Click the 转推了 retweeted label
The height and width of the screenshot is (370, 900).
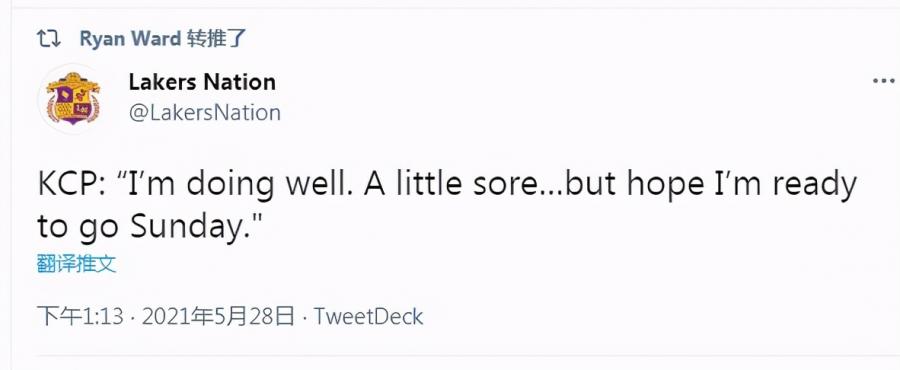(216, 39)
